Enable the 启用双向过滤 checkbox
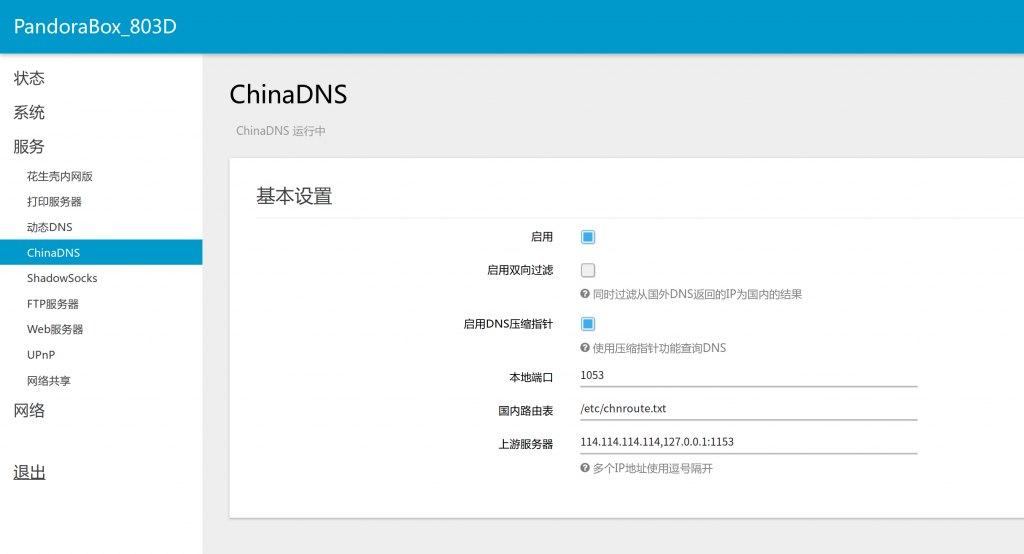This screenshot has width=1024, height=554. click(x=588, y=270)
